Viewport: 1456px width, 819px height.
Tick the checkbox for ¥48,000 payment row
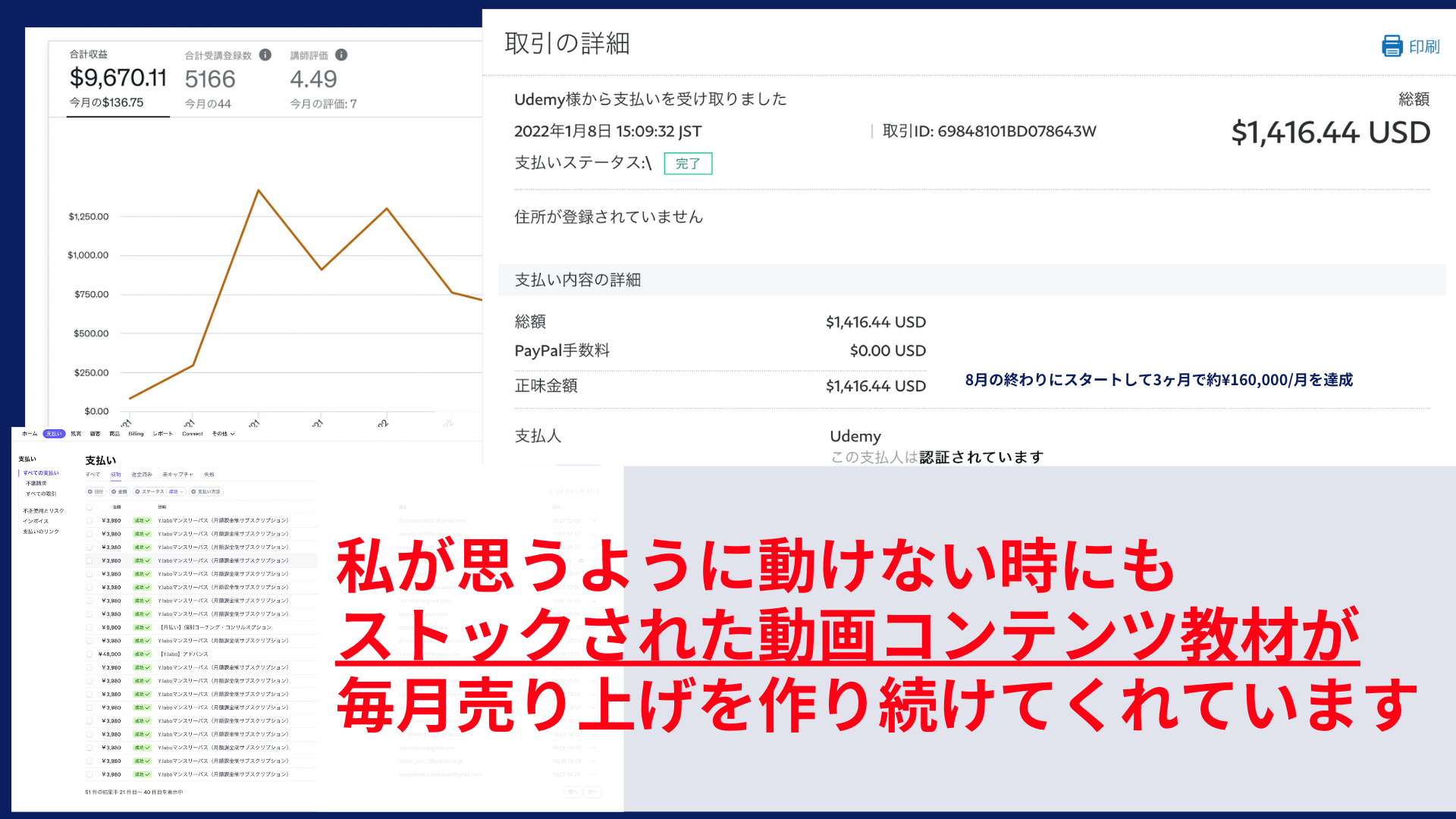coord(89,654)
